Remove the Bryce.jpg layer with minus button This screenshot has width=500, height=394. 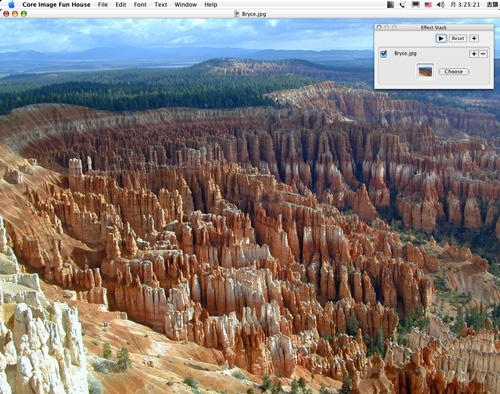pyautogui.click(x=483, y=54)
